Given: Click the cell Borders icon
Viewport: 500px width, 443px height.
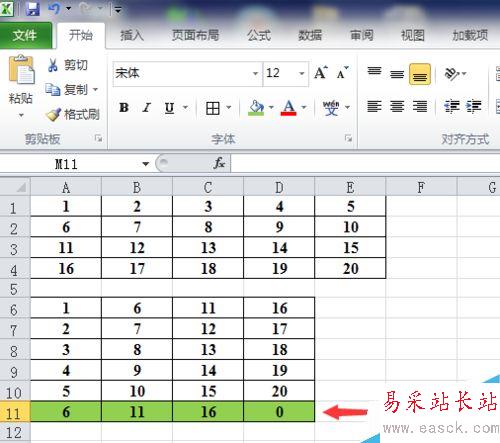Looking at the screenshot, I should (213, 108).
